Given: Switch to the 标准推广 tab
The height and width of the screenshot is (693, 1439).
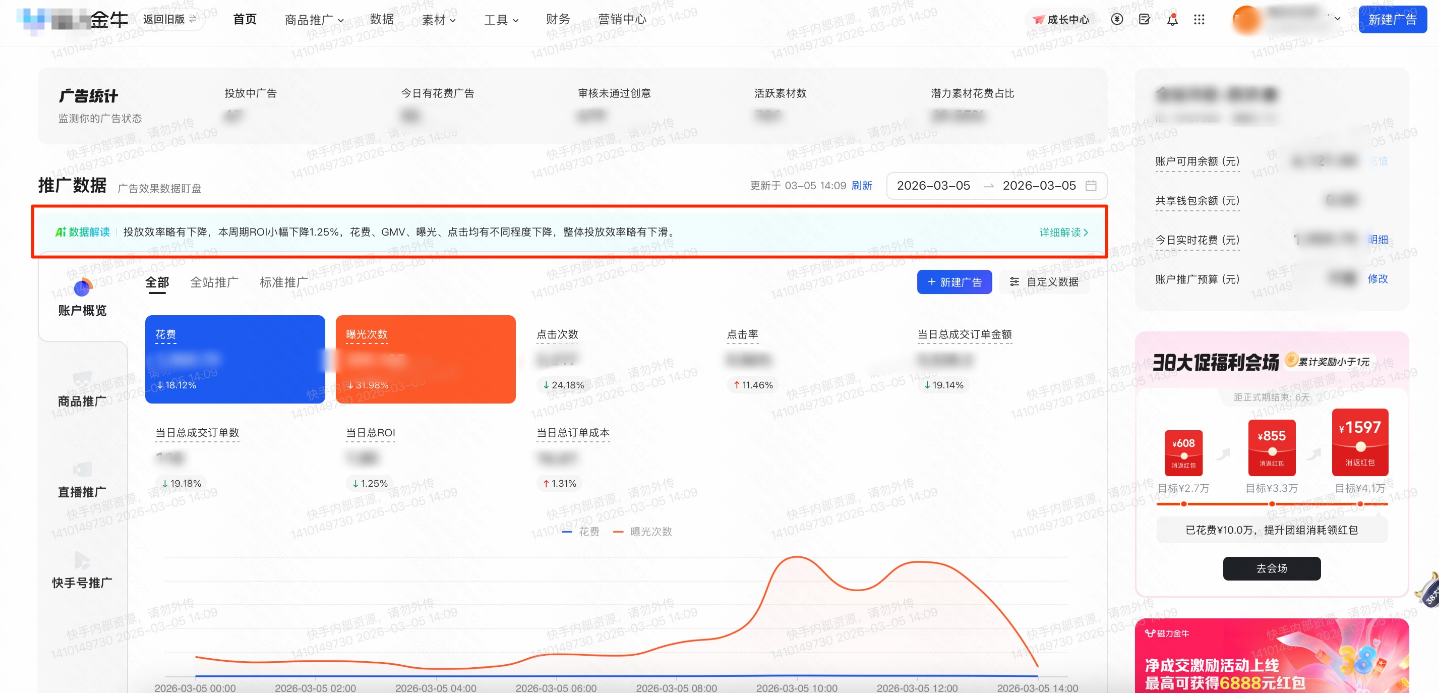Looking at the screenshot, I should (x=282, y=282).
